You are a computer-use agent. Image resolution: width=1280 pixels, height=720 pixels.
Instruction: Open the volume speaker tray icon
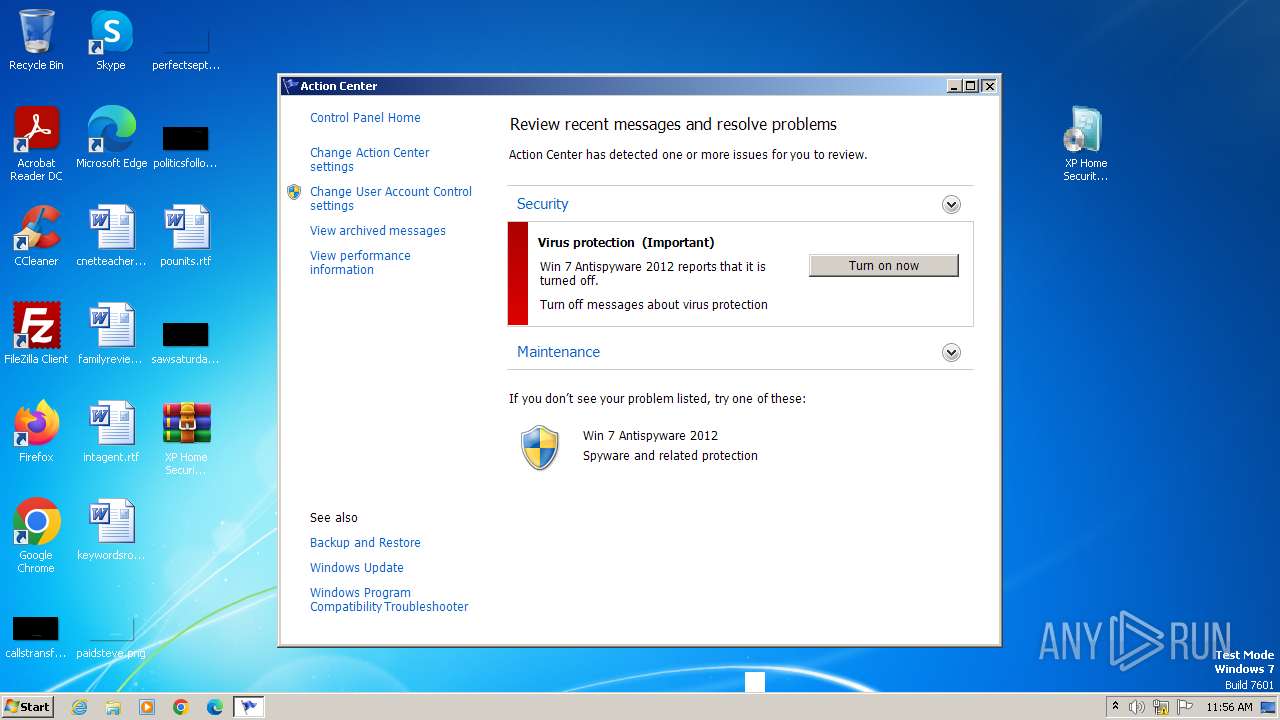(1137, 707)
